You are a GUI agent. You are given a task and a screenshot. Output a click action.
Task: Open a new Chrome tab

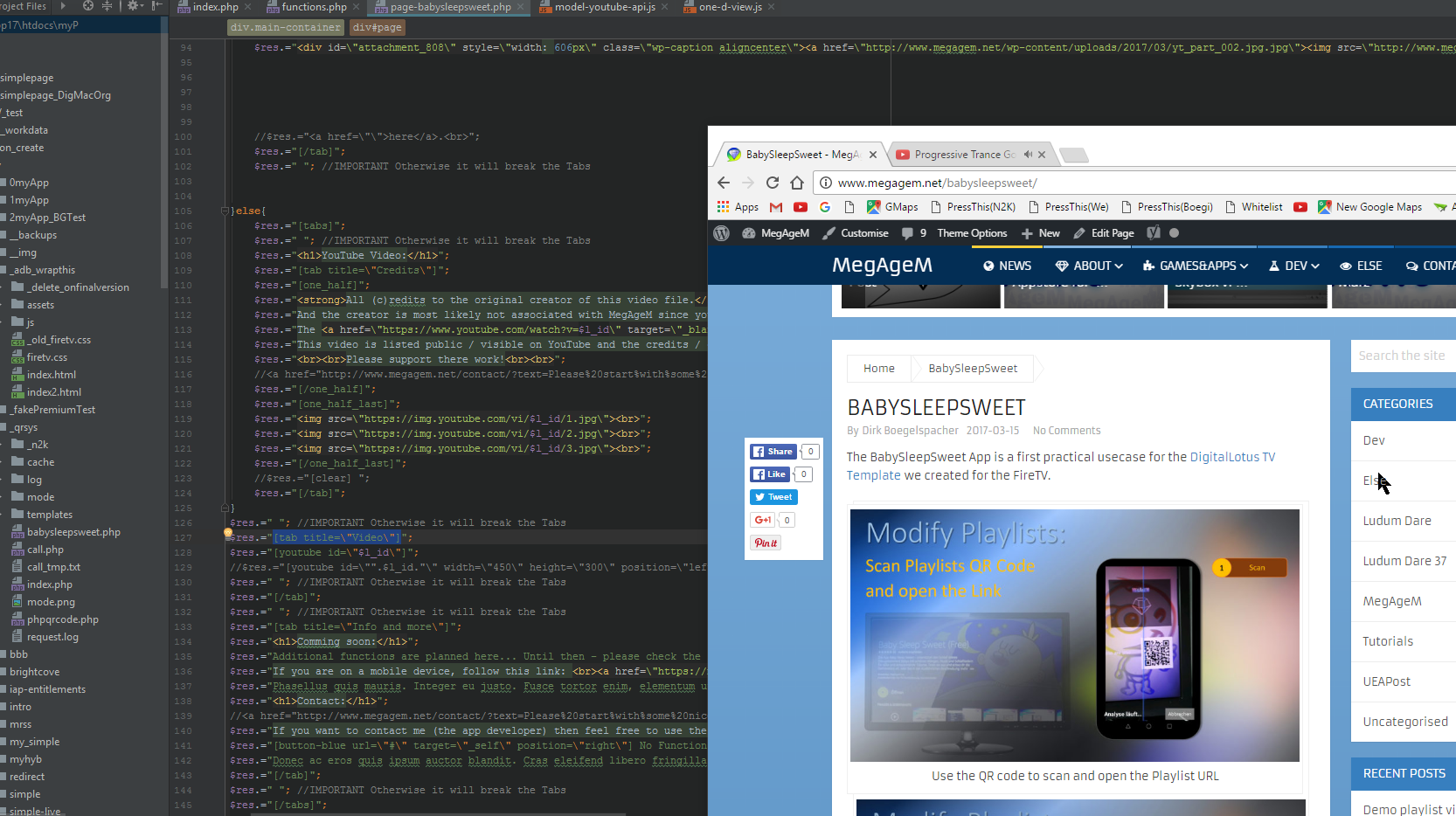point(1074,156)
